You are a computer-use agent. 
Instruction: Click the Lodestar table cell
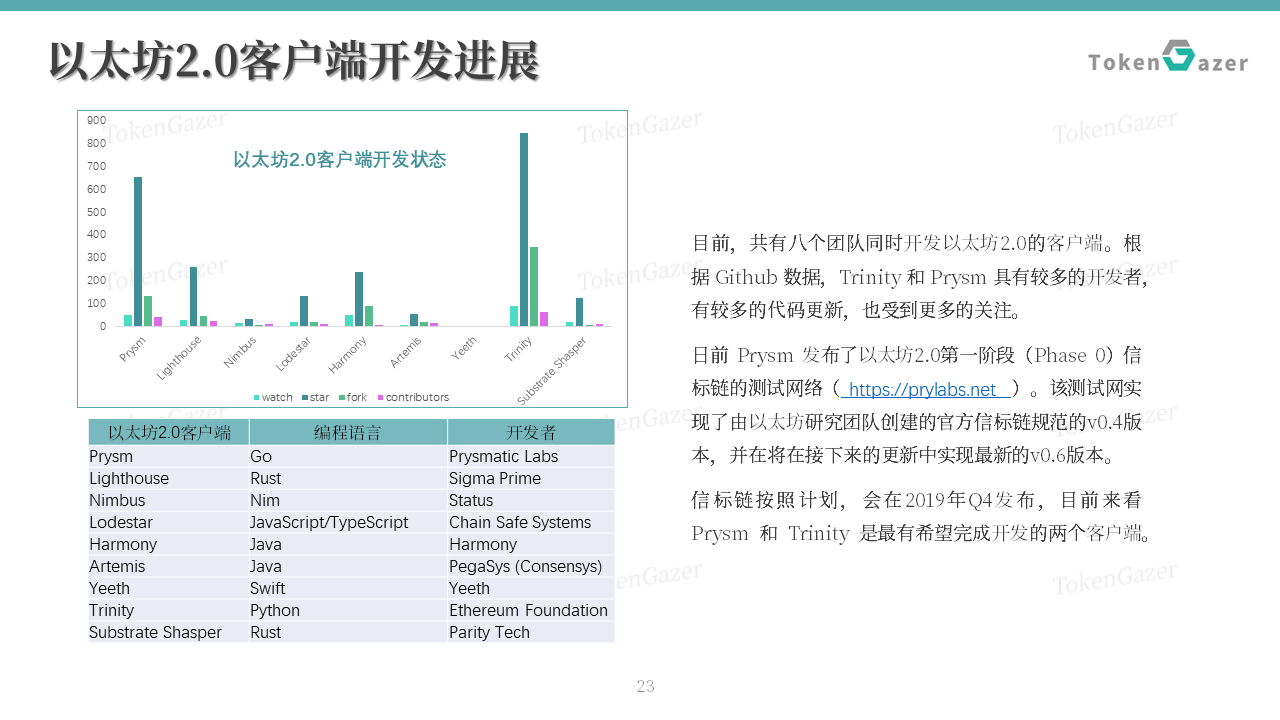click(169, 522)
